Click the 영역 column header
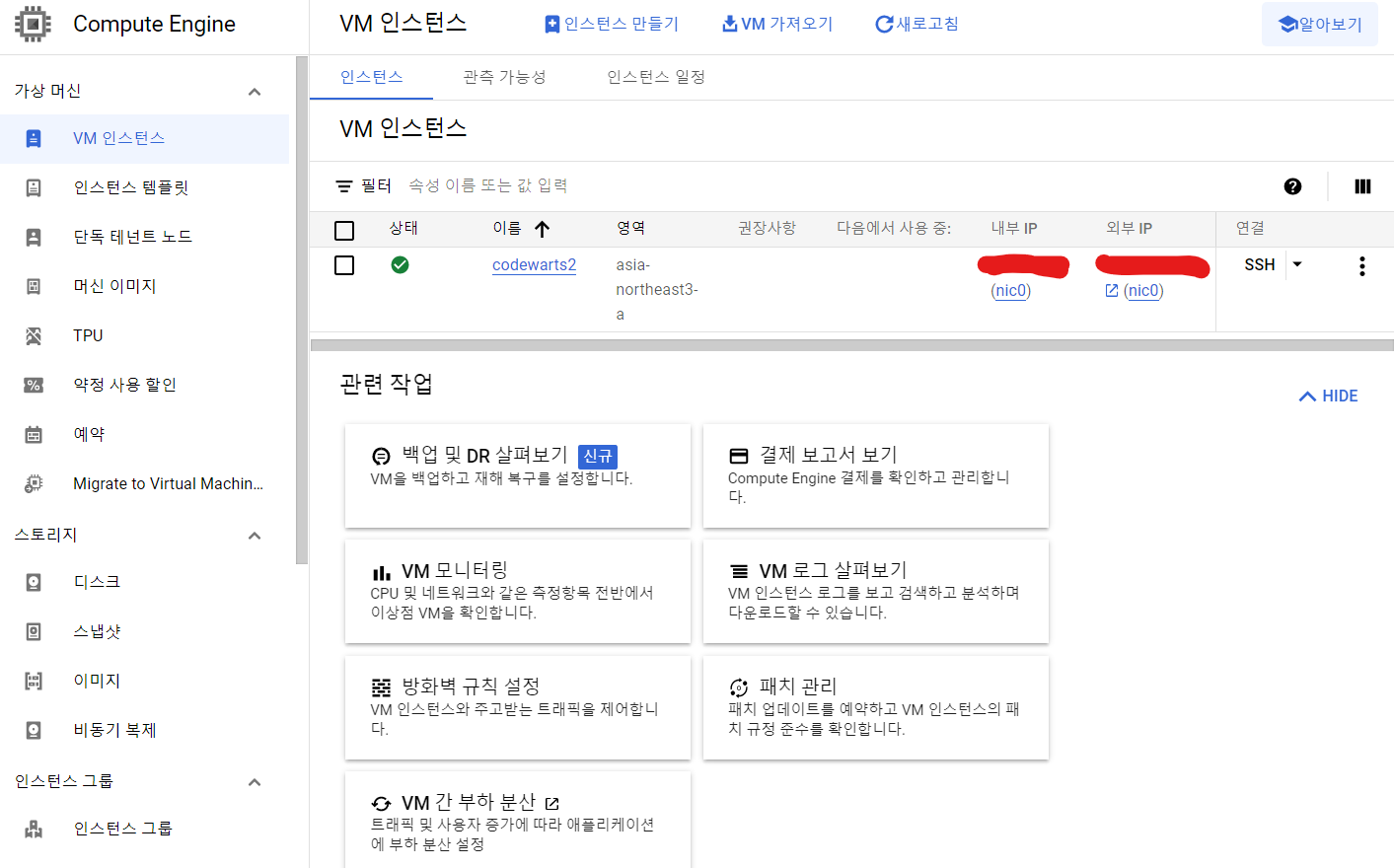 [631, 228]
